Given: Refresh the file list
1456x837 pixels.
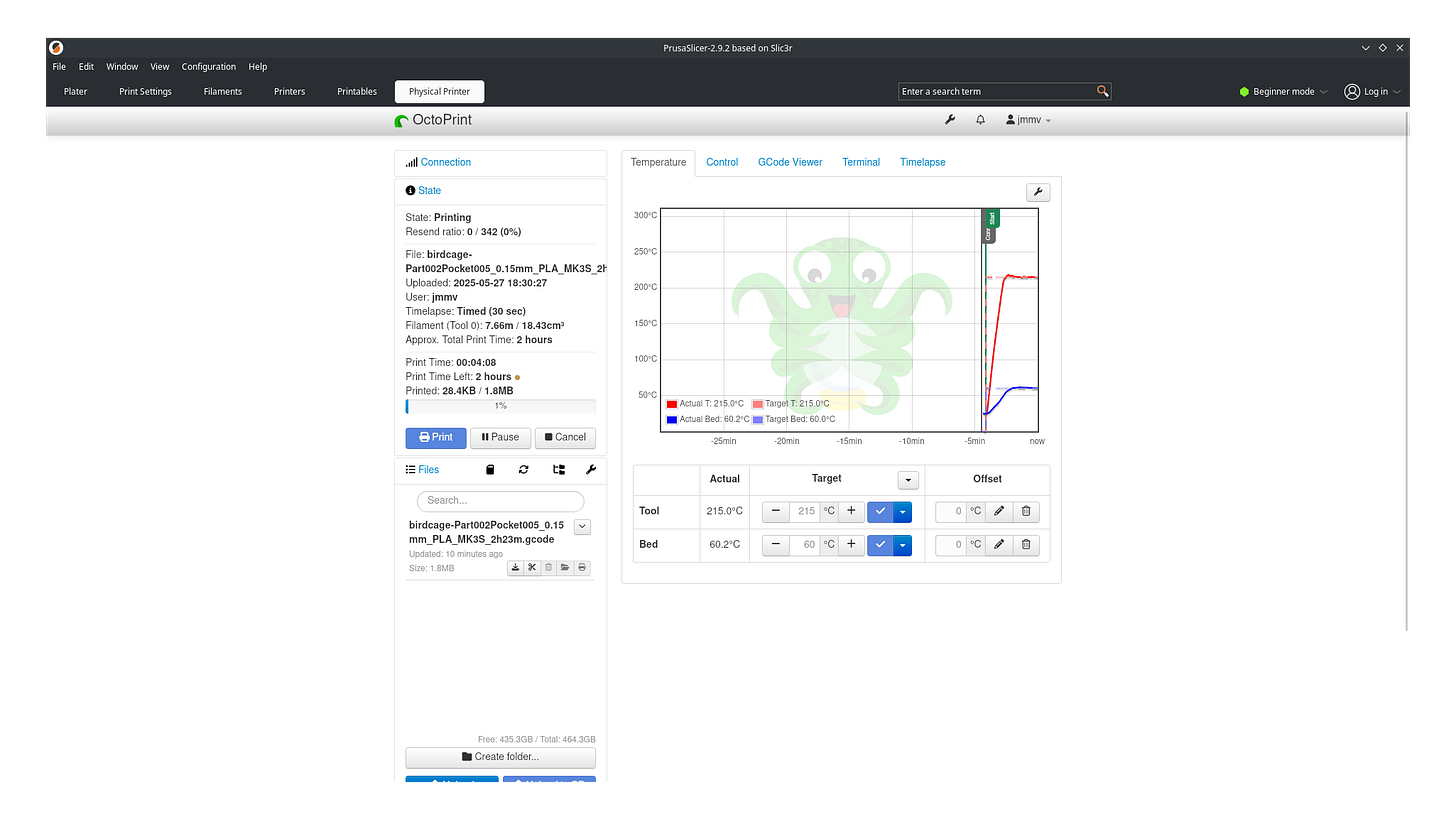Looking at the screenshot, I should coord(523,469).
